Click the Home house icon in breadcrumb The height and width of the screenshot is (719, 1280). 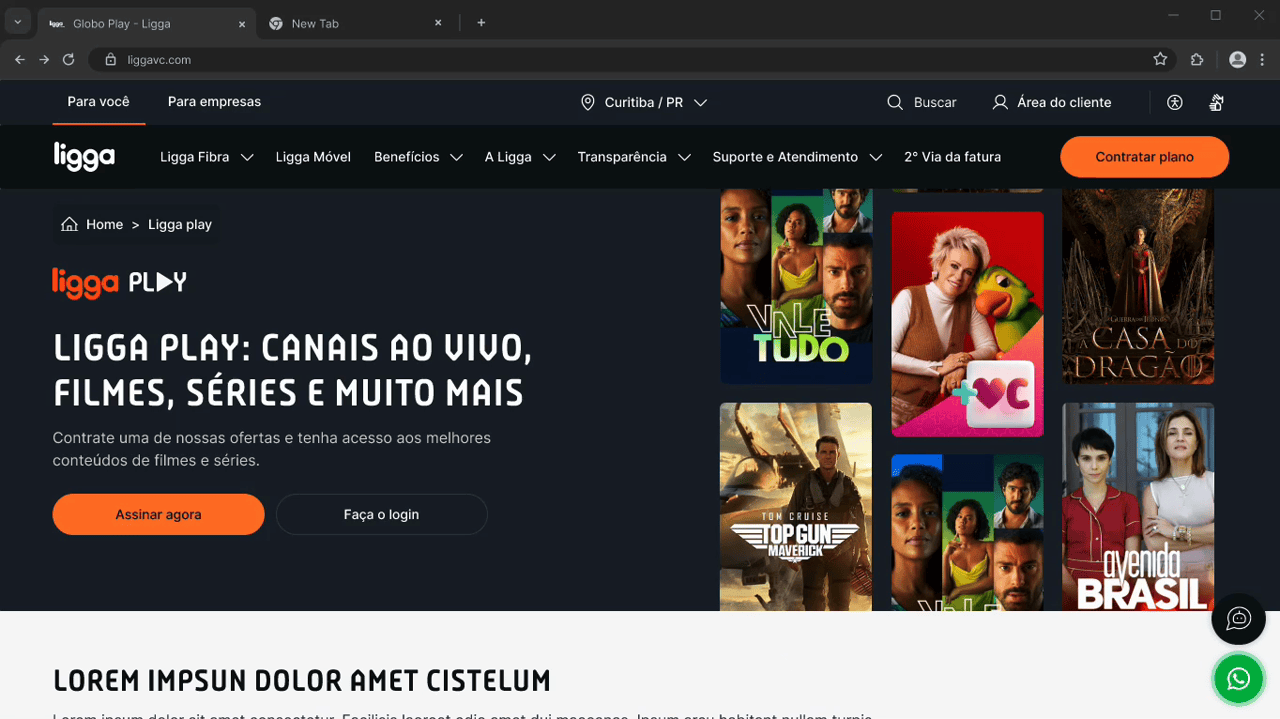point(69,224)
